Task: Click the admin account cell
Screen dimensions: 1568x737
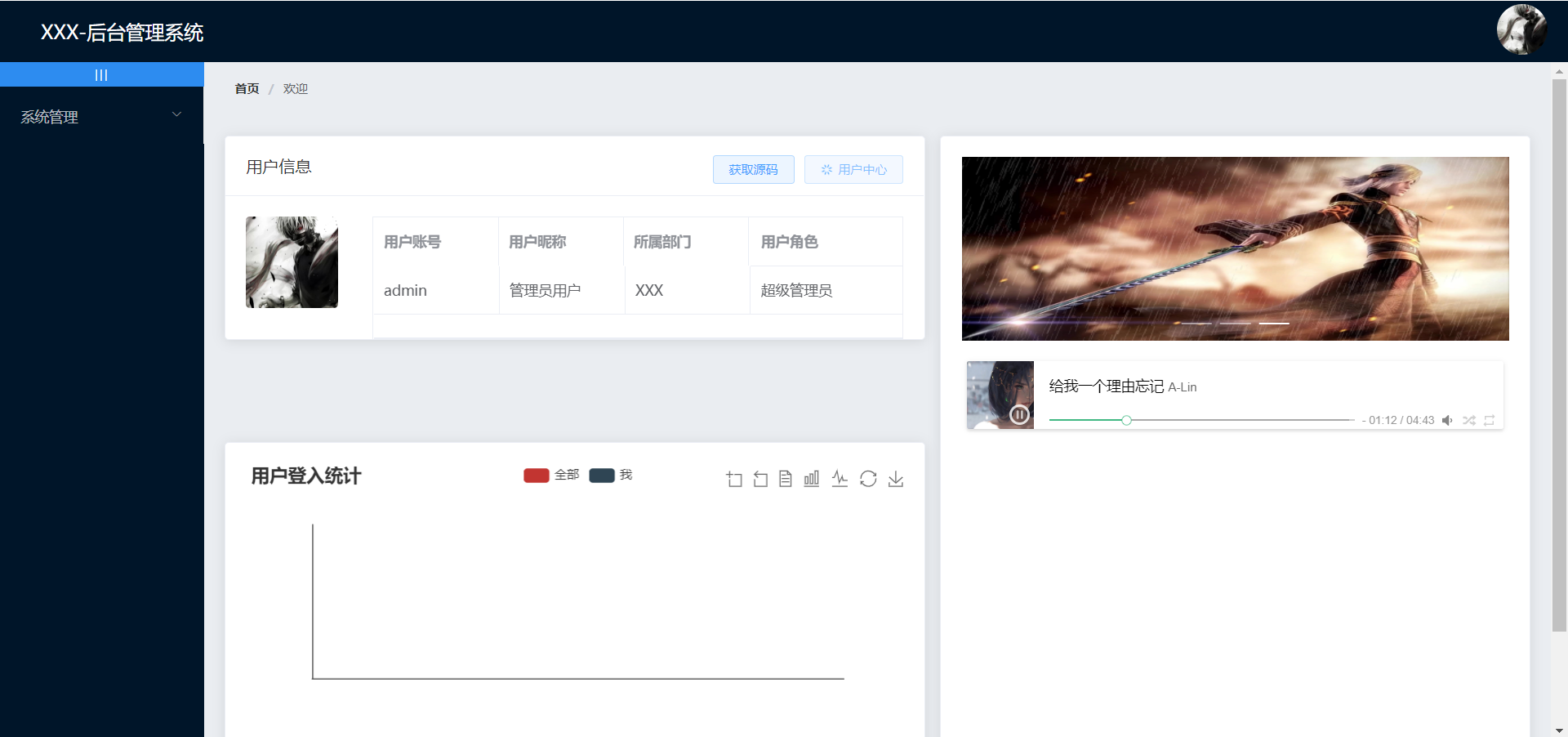Action: coord(436,290)
